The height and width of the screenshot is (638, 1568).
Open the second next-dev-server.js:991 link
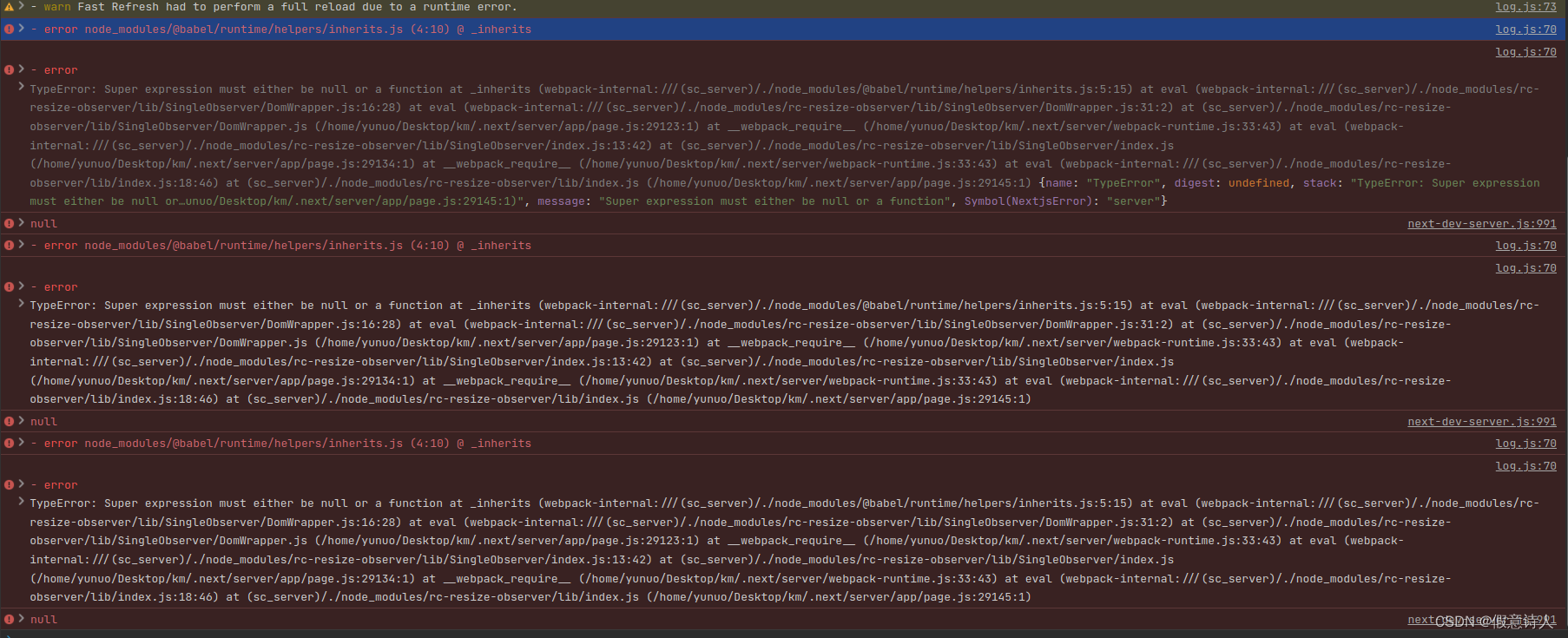click(1482, 422)
